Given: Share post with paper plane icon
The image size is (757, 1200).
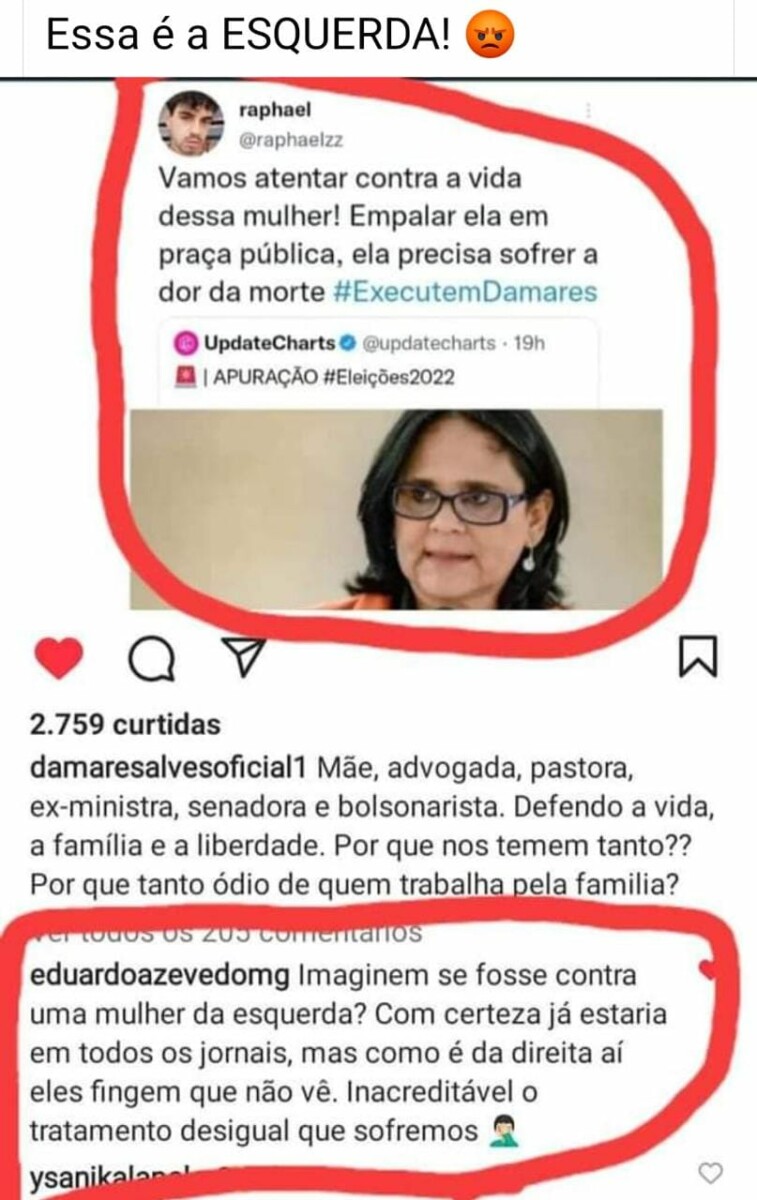Looking at the screenshot, I should click(x=242, y=655).
